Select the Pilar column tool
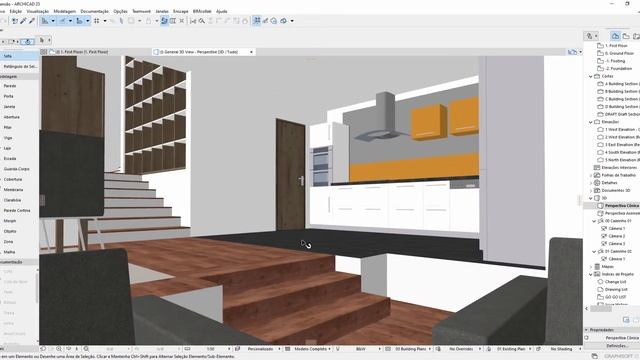The height and width of the screenshot is (360, 640). (19, 127)
